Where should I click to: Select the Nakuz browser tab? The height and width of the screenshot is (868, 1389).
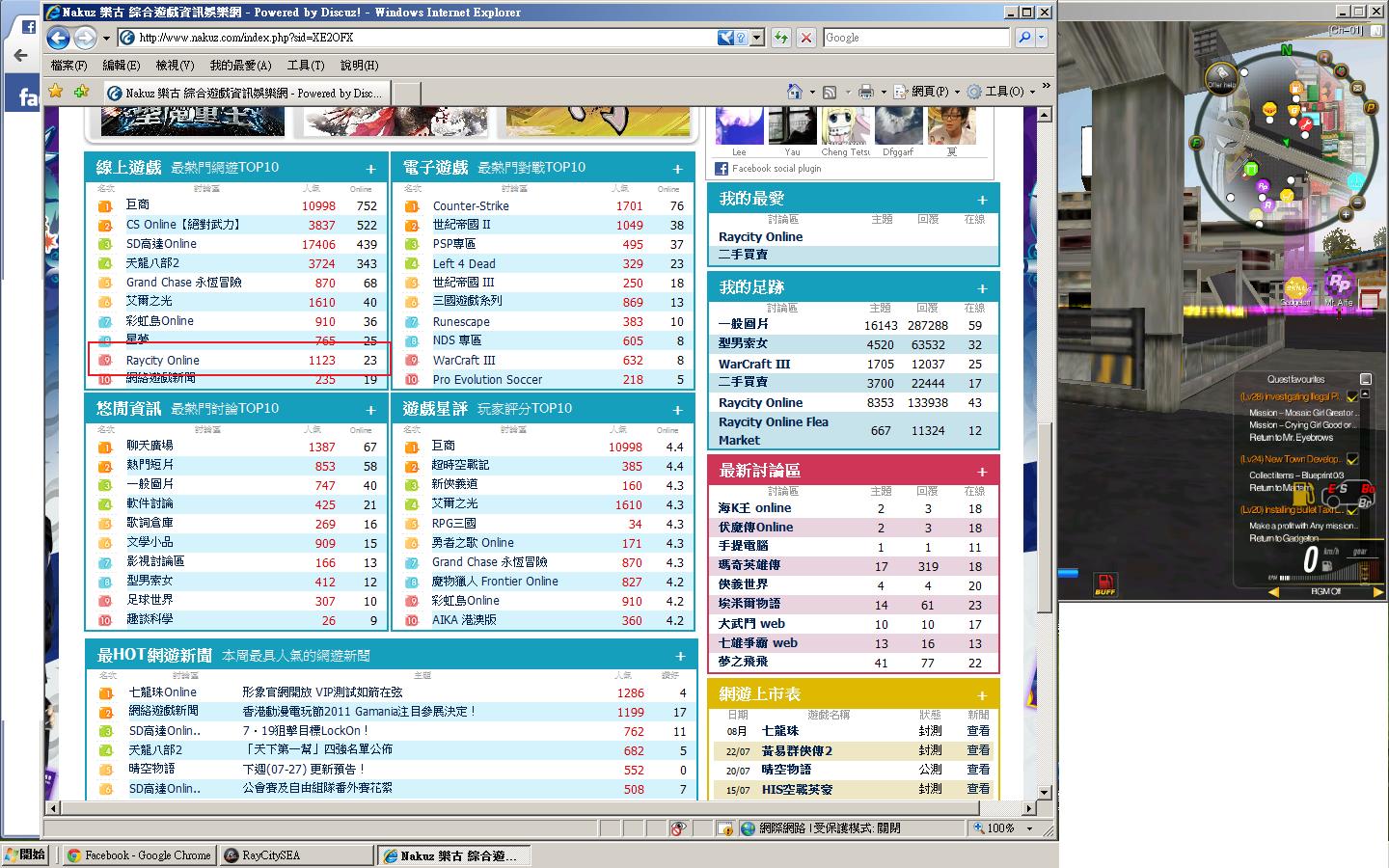click(x=245, y=93)
